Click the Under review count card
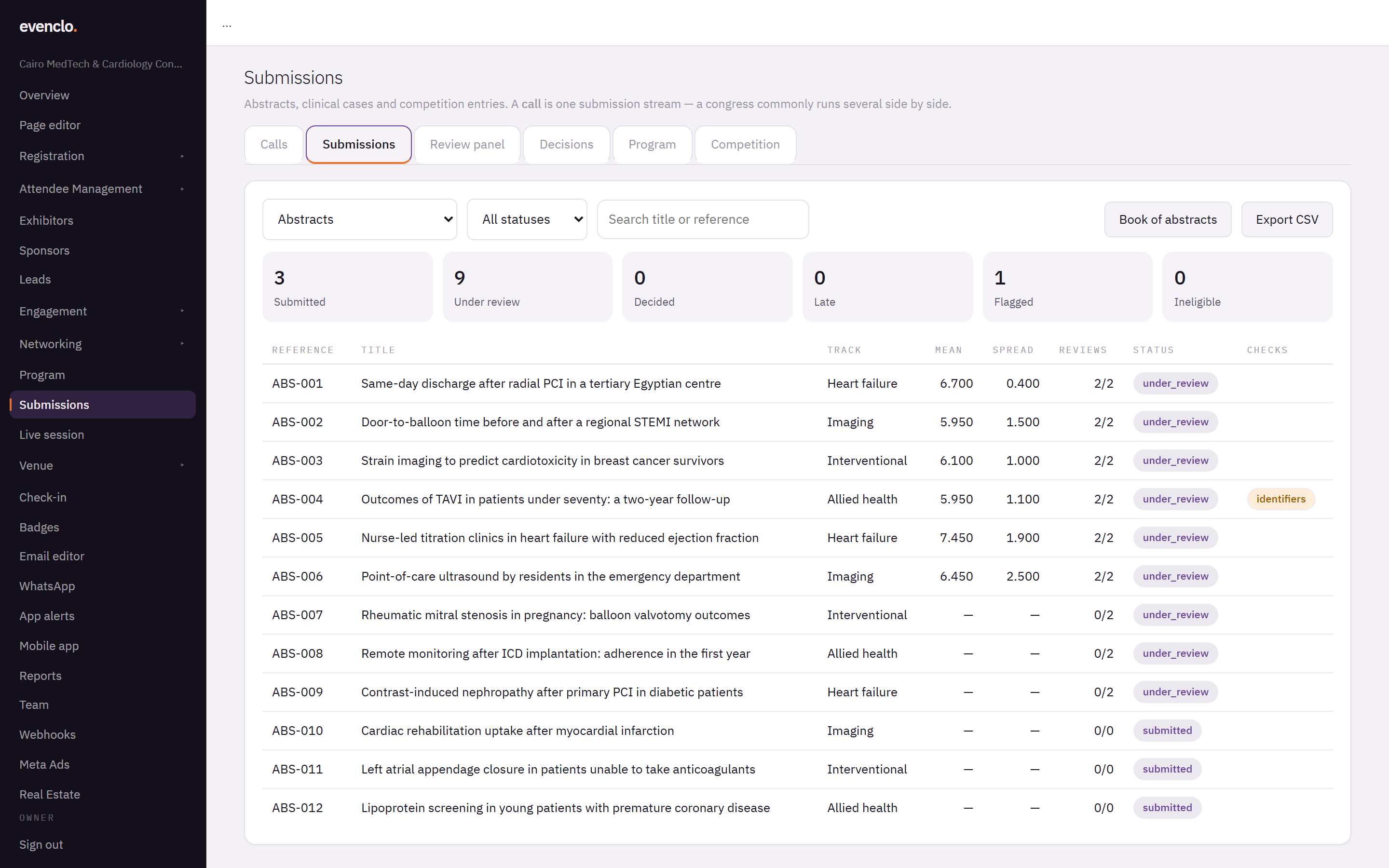The width and height of the screenshot is (1389, 868). pyautogui.click(x=528, y=287)
